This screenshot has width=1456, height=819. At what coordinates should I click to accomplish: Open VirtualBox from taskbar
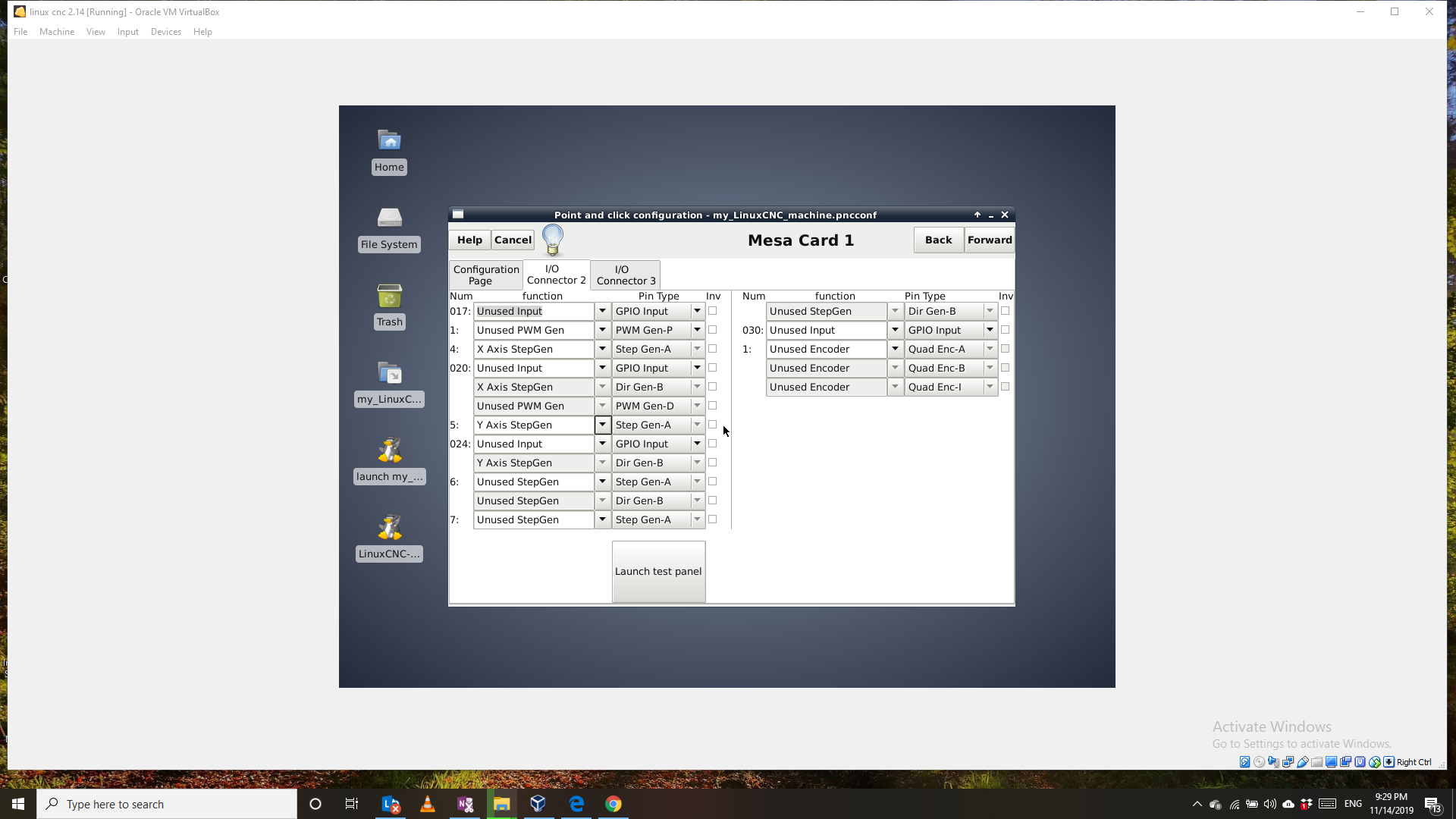click(538, 804)
